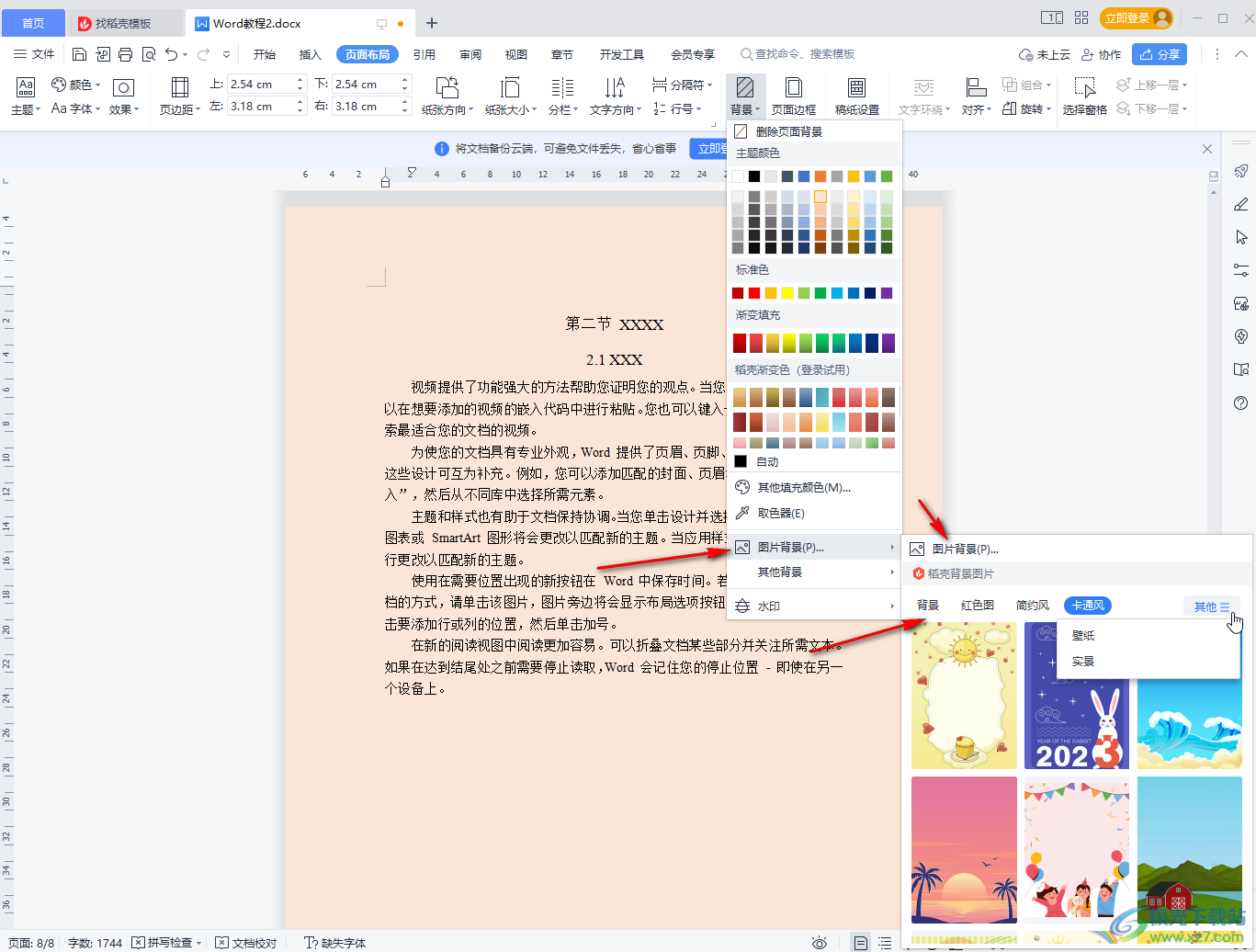This screenshot has height=952, width=1256.
Task: Select the sun cartoon background thumbnail
Action: [964, 696]
